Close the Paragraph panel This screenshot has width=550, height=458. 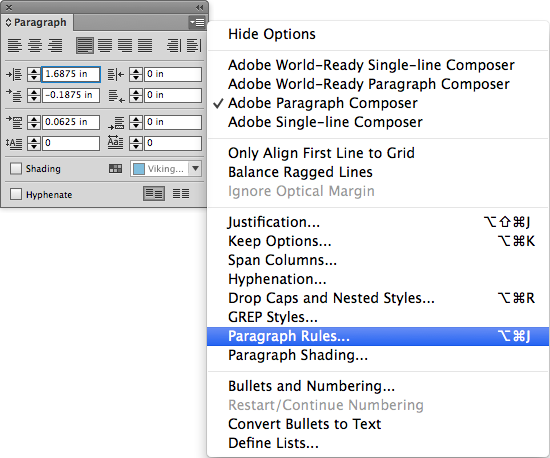[9, 7]
